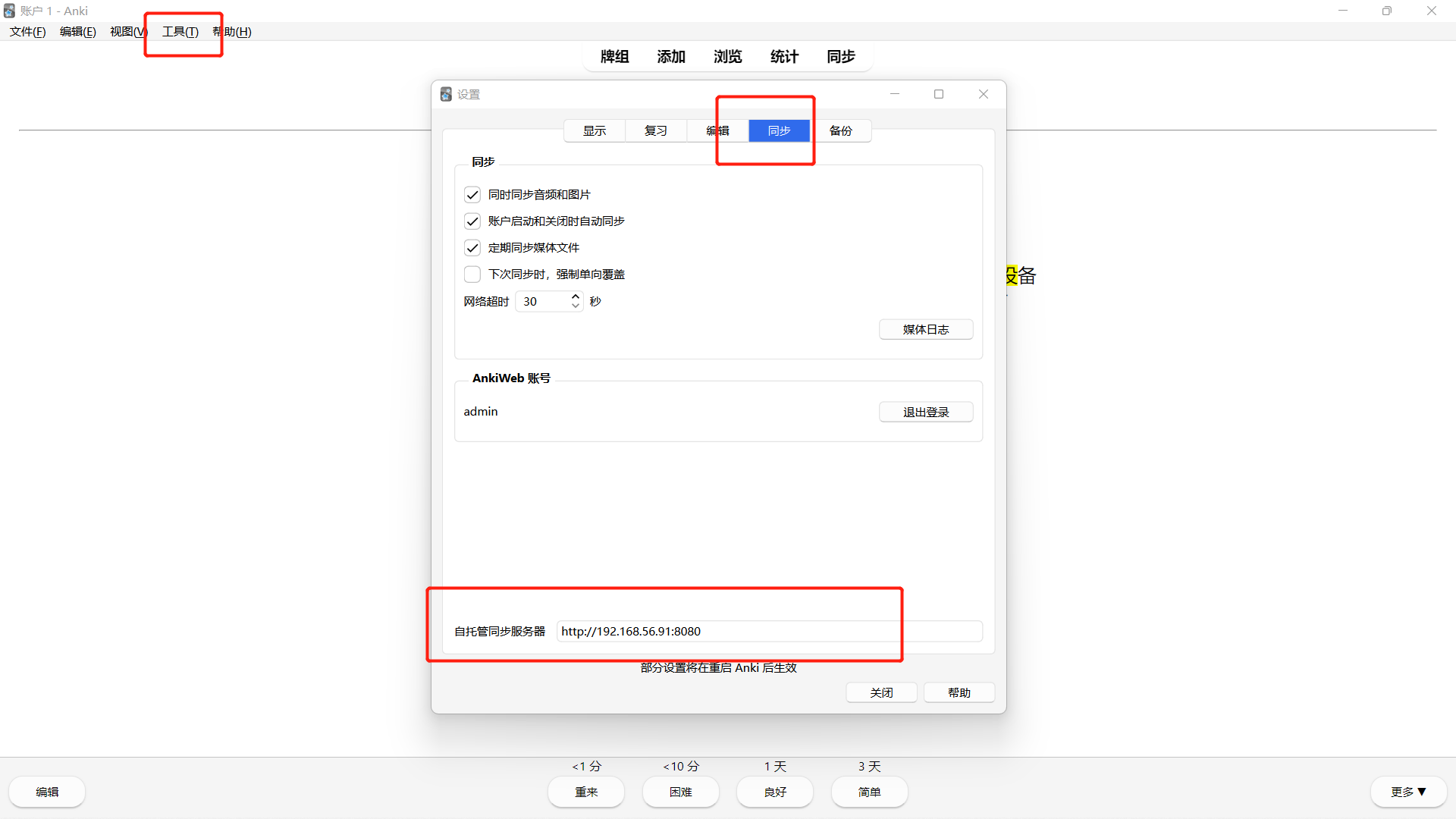This screenshot has height=819, width=1456.
Task: Maximize the 设置 dialog
Action: pyautogui.click(x=939, y=94)
